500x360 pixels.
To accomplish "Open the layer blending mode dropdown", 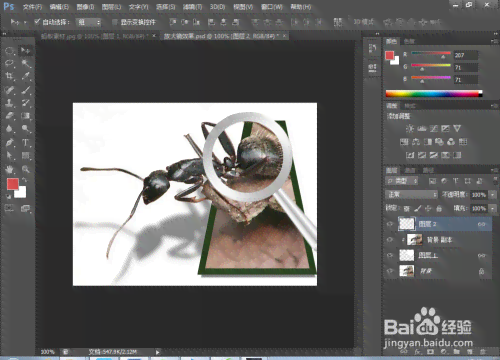I will 412,194.
